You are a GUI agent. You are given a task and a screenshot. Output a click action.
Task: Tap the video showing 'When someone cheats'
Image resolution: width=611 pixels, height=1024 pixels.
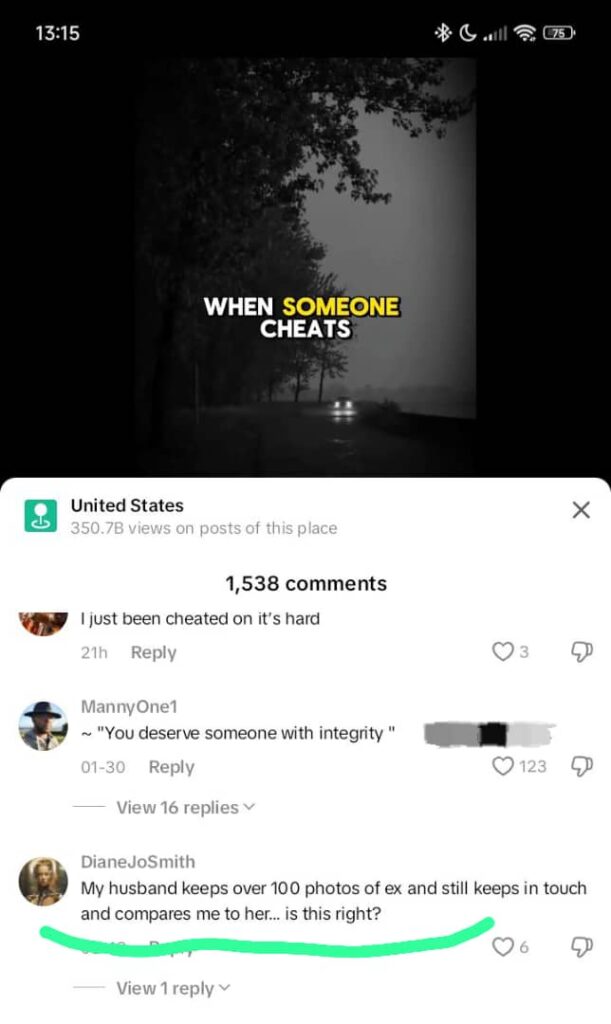(306, 268)
